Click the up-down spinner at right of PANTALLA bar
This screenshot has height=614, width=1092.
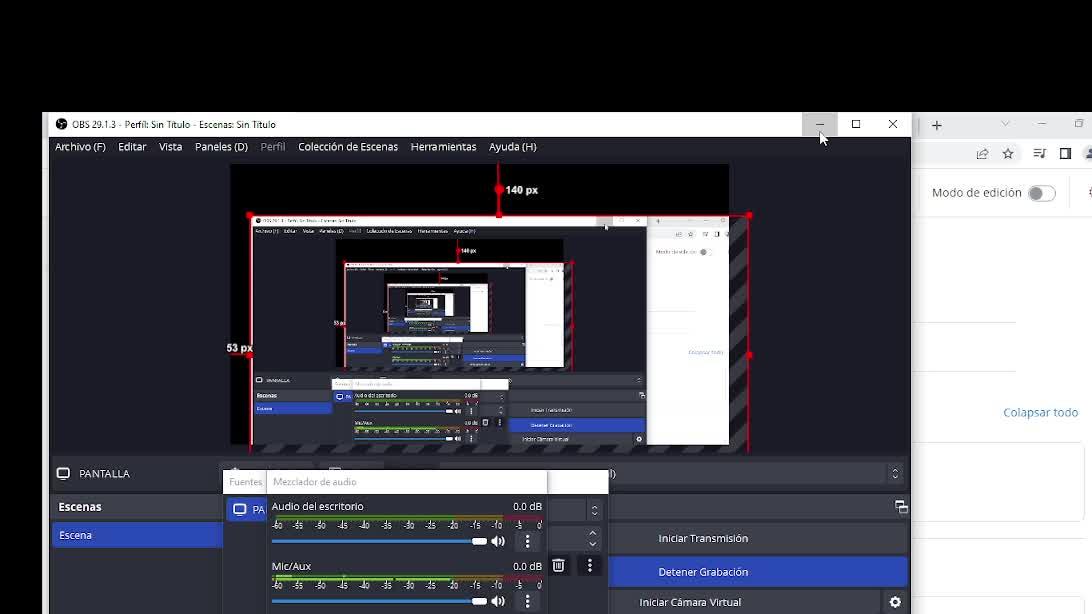click(x=895, y=473)
